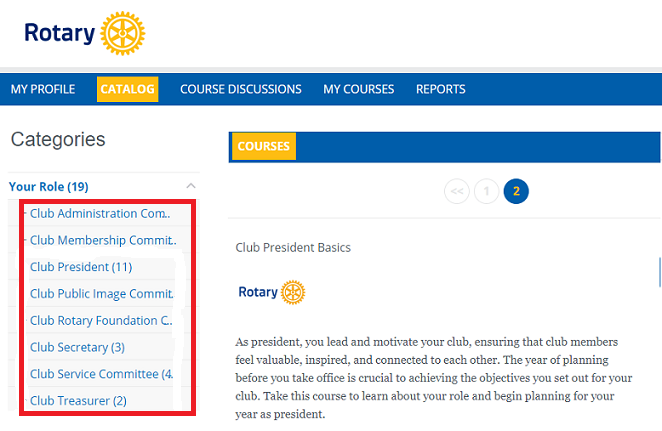The height and width of the screenshot is (431, 662).
Task: Click the small Rotary logo in course description
Action: [271, 292]
